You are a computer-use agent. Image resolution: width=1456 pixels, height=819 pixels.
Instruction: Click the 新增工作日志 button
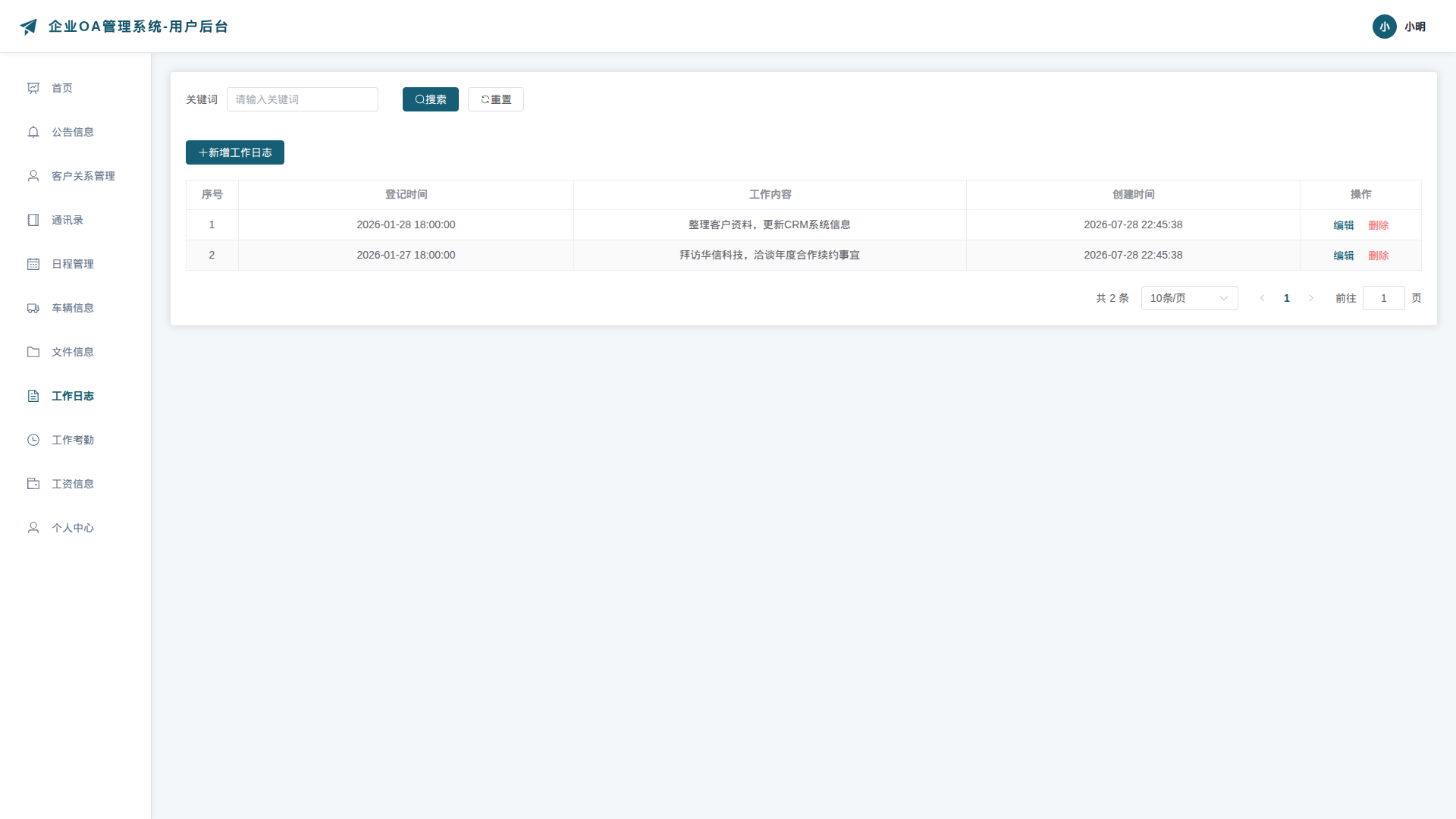(235, 152)
